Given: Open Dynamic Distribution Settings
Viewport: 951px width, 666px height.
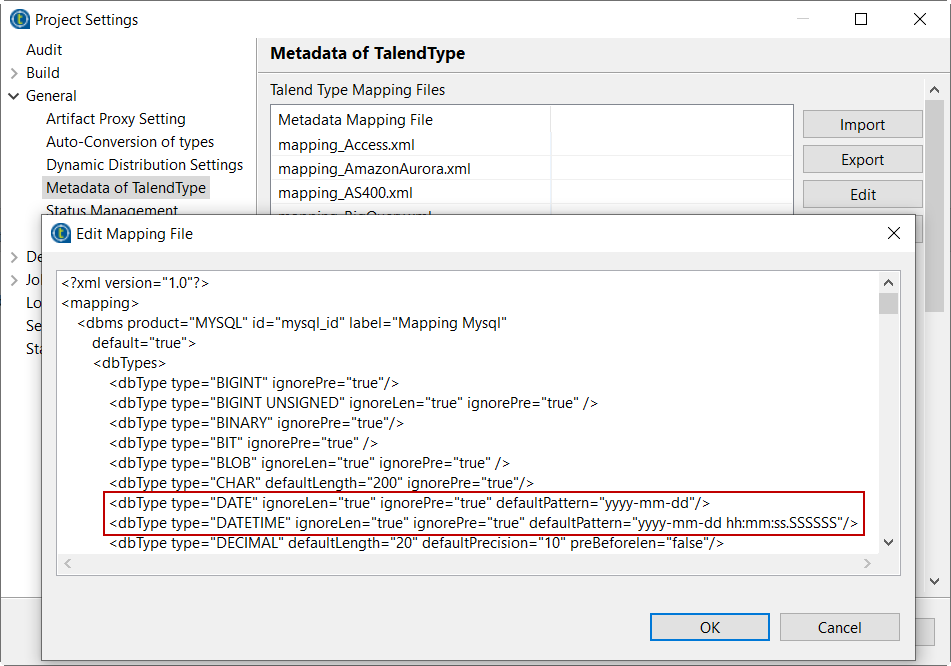Looking at the screenshot, I should point(144,165).
